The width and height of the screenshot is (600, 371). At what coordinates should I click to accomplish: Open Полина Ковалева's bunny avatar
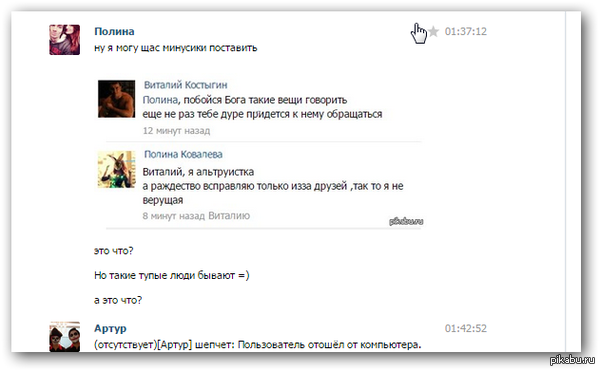(116, 169)
